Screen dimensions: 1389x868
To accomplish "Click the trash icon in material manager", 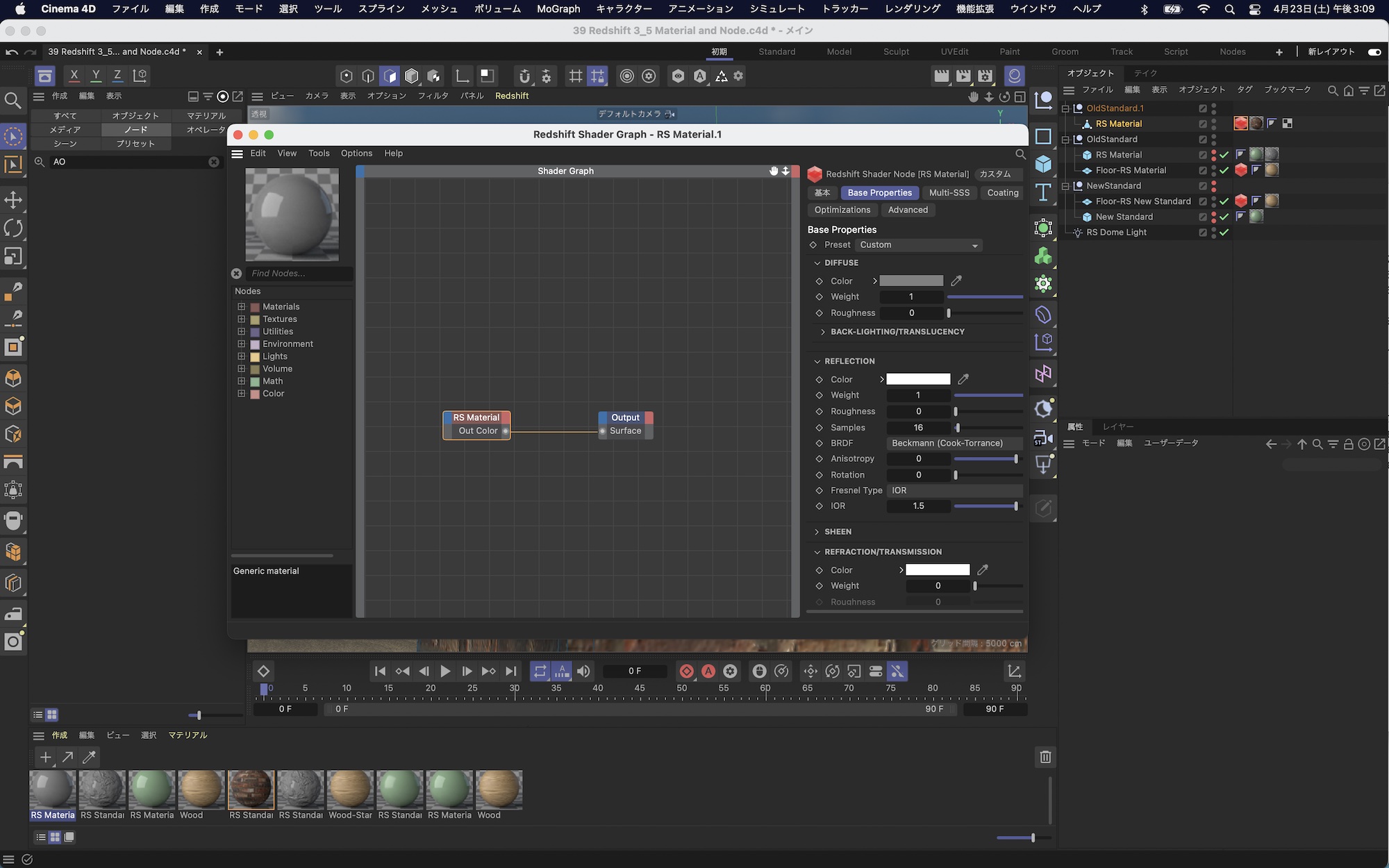I will pos(1045,757).
